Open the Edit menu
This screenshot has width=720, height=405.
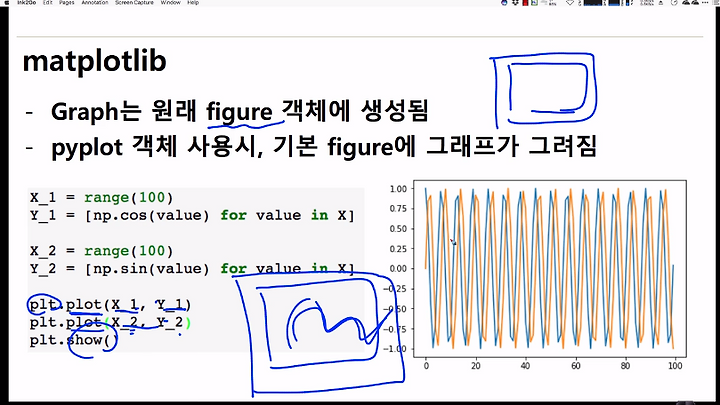(48, 2)
